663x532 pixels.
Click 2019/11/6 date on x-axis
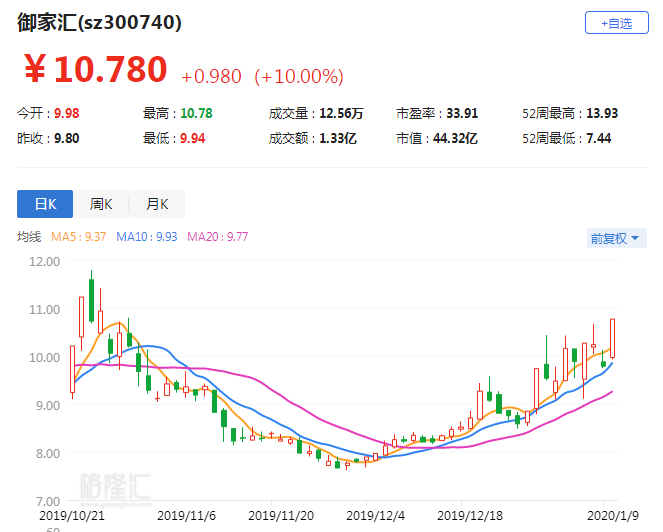(x=186, y=516)
